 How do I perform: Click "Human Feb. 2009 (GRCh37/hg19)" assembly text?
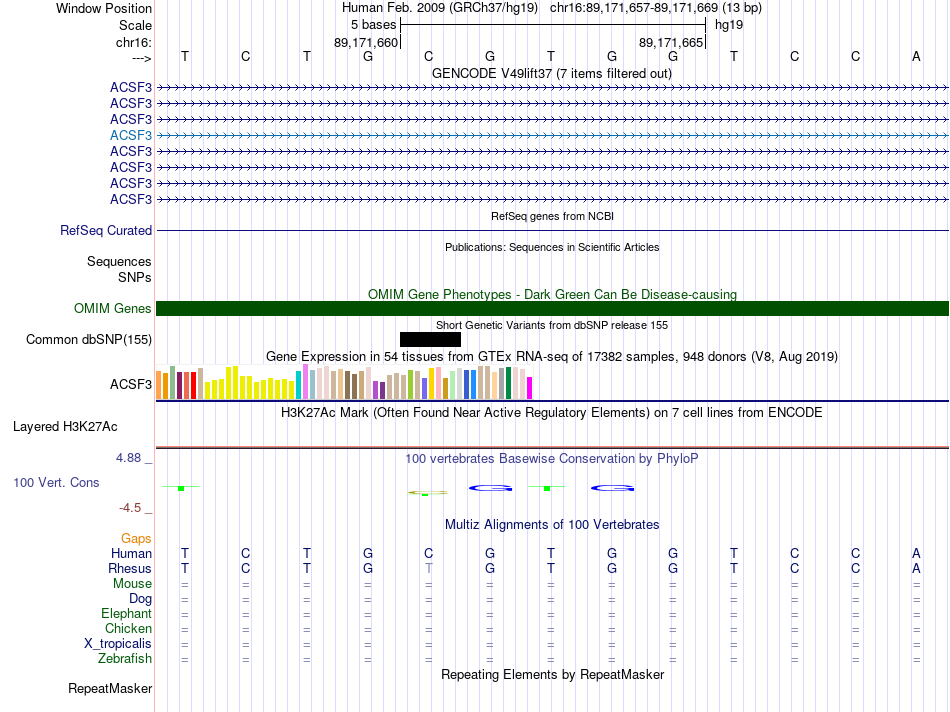[440, 8]
